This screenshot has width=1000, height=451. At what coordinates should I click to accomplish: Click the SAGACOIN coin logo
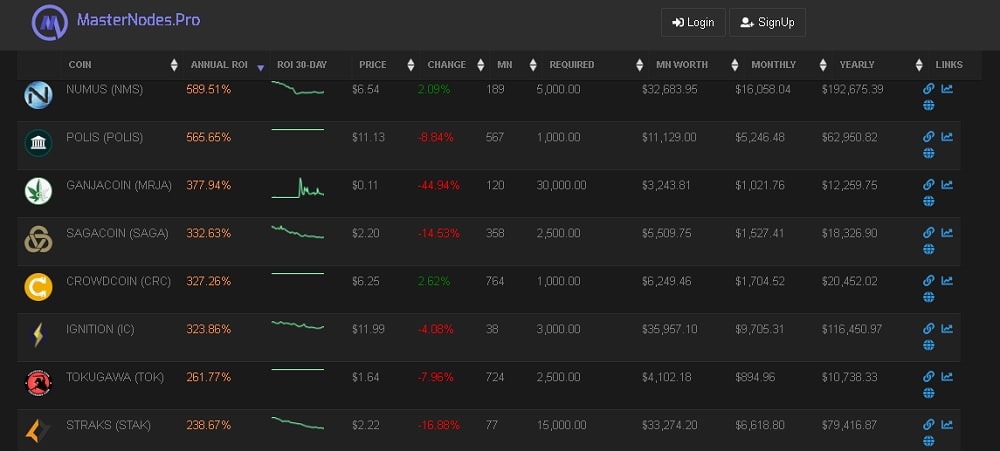point(38,239)
